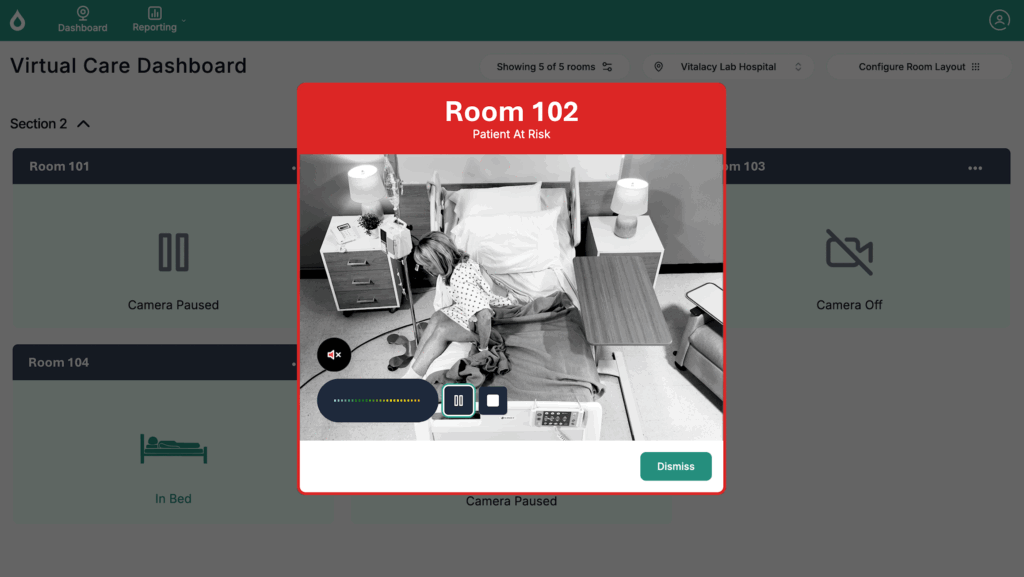Image resolution: width=1024 pixels, height=577 pixels.
Task: Click the Room 104 card header
Action: pos(155,362)
